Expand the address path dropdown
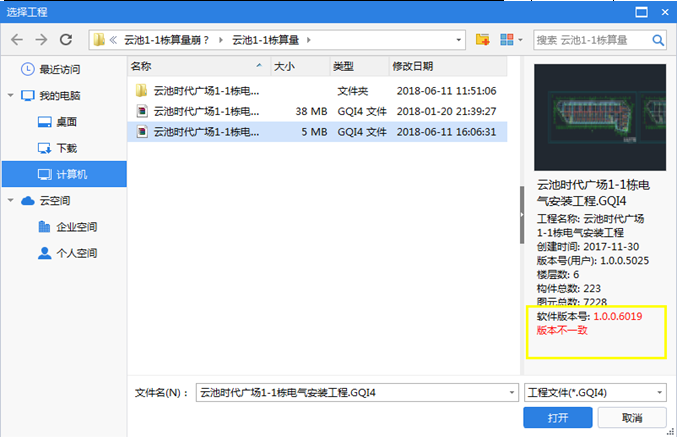 coord(458,40)
